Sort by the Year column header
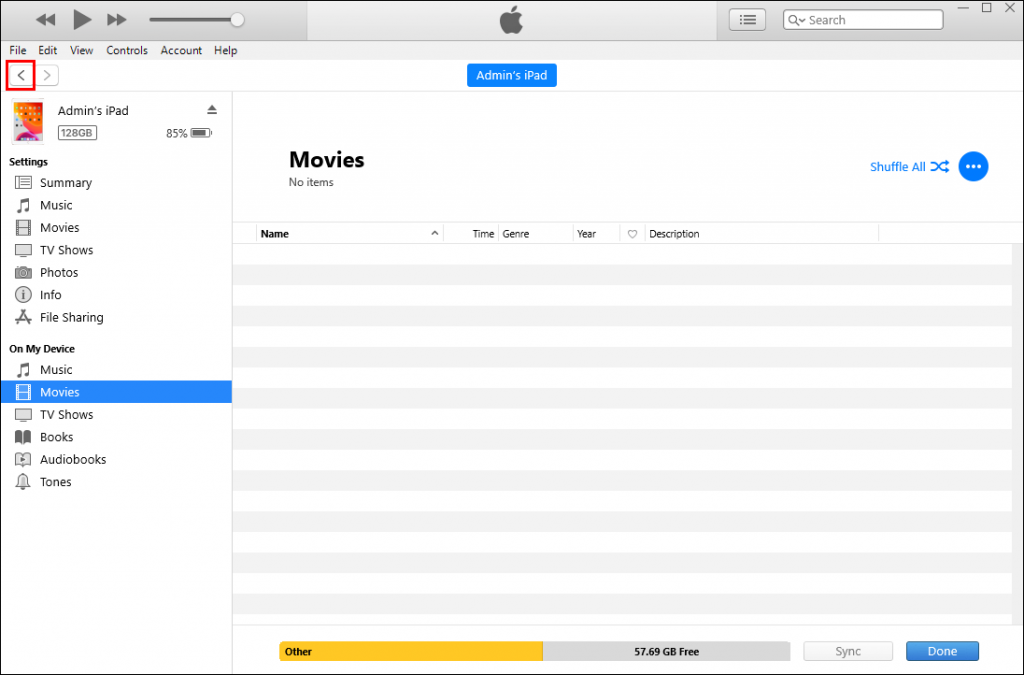The width and height of the screenshot is (1024, 675). click(x=596, y=234)
